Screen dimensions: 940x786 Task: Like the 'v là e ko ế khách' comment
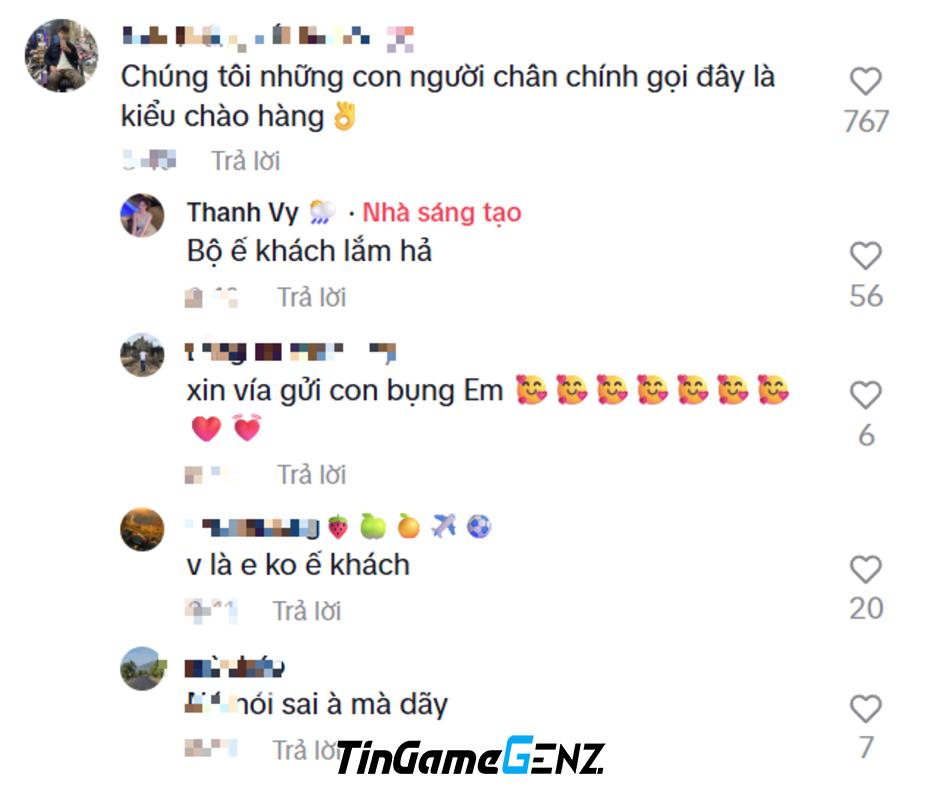click(x=866, y=570)
